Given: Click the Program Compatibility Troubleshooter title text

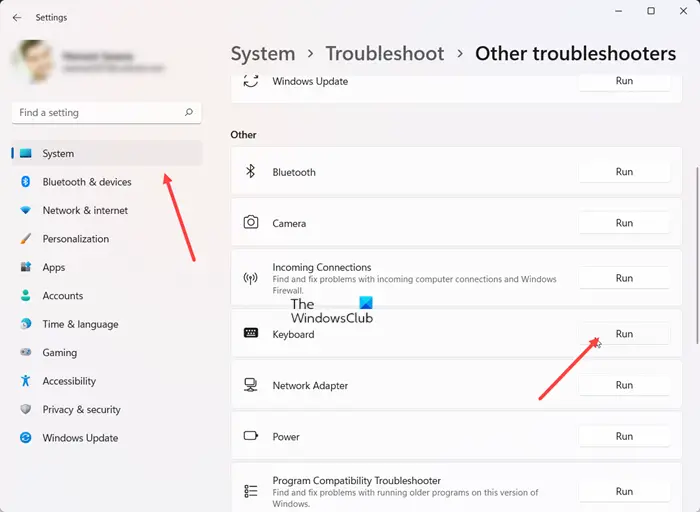Looking at the screenshot, I should click(357, 481).
